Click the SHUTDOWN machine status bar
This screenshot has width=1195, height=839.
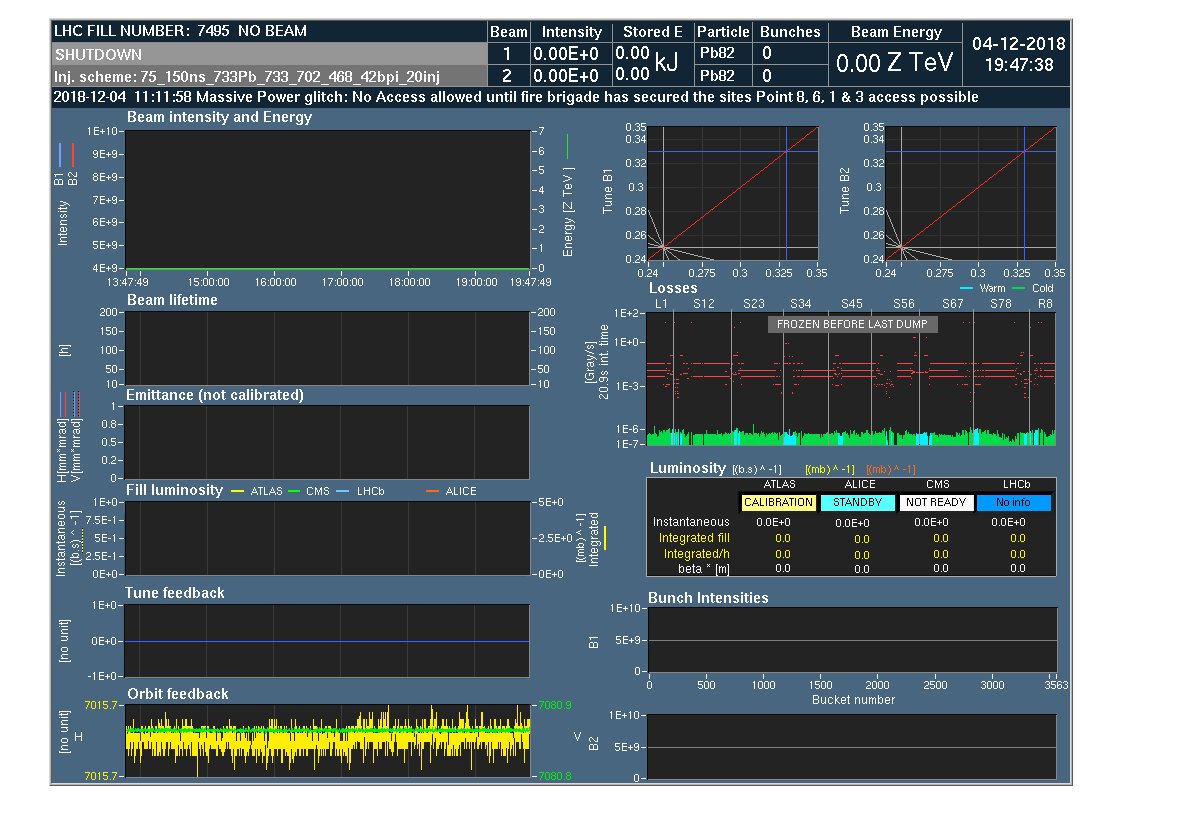(270, 54)
